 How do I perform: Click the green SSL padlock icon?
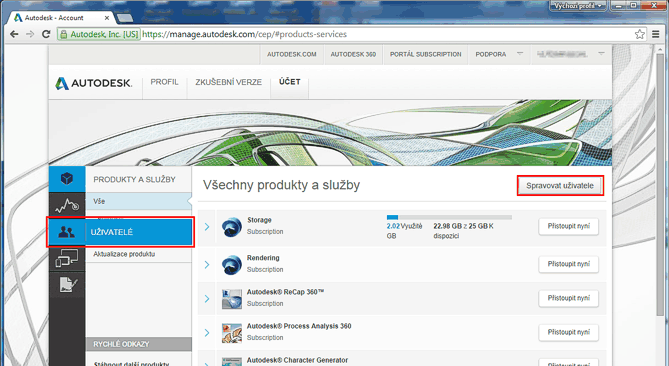pos(63,35)
